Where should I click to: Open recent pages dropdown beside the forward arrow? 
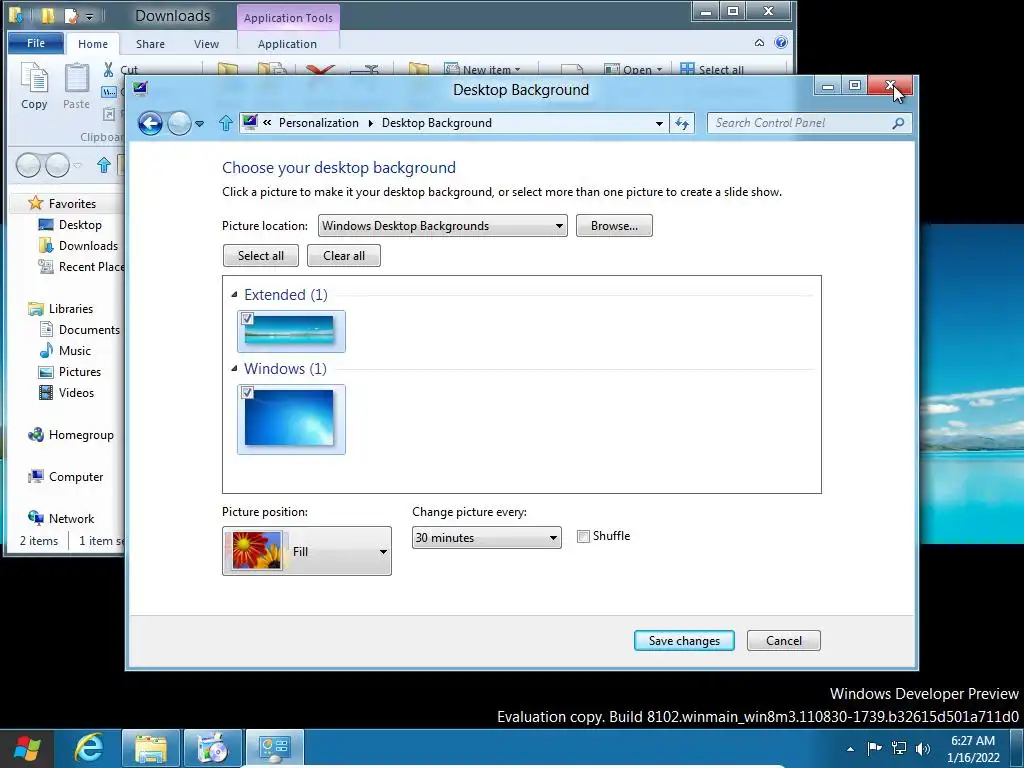(199, 123)
